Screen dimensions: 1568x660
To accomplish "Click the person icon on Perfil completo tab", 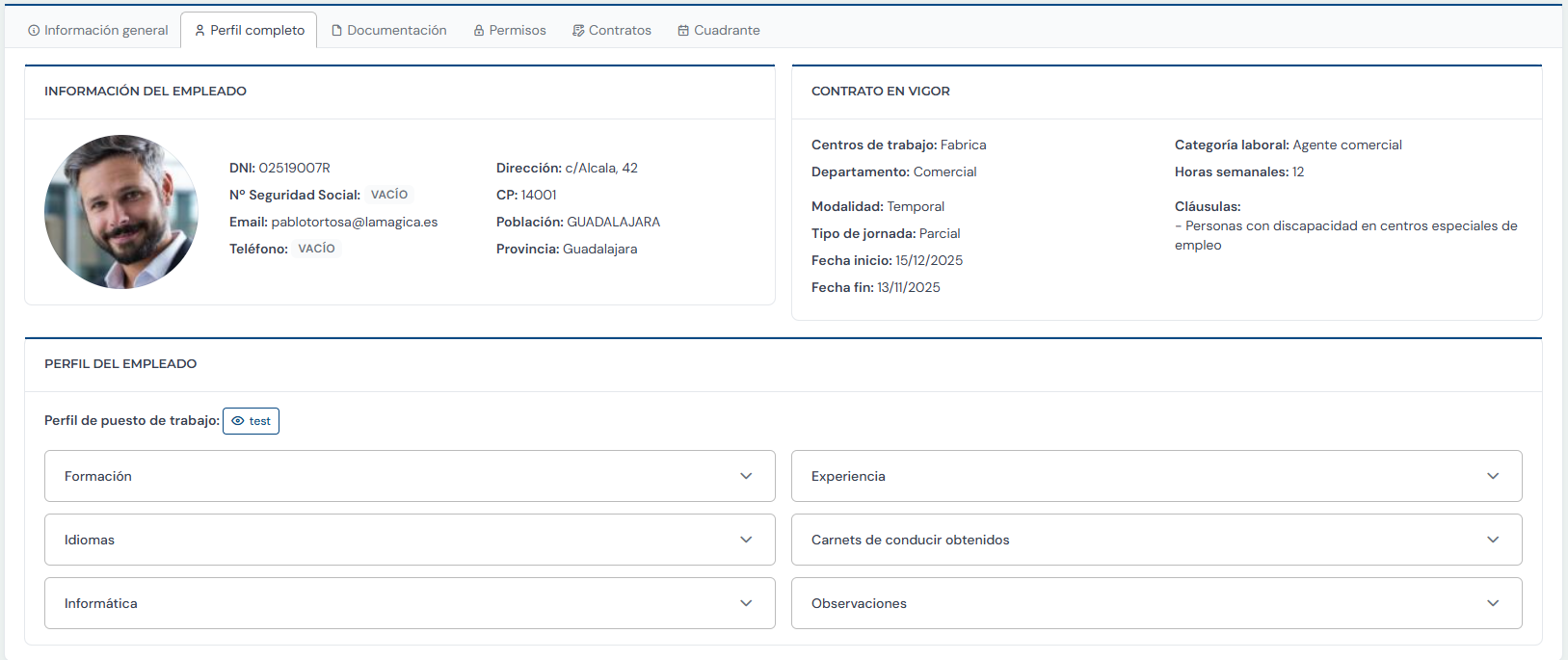I will [200, 31].
